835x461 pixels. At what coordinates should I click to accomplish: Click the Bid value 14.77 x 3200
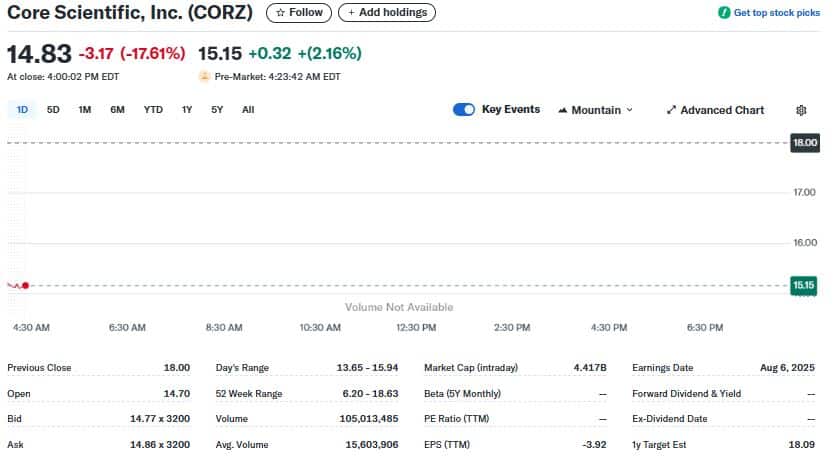160,419
